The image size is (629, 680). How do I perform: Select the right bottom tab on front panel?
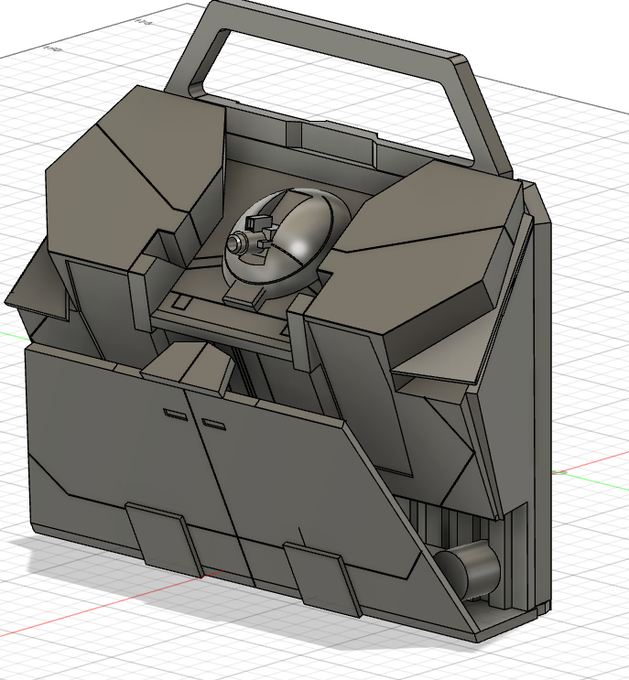[x=323, y=579]
